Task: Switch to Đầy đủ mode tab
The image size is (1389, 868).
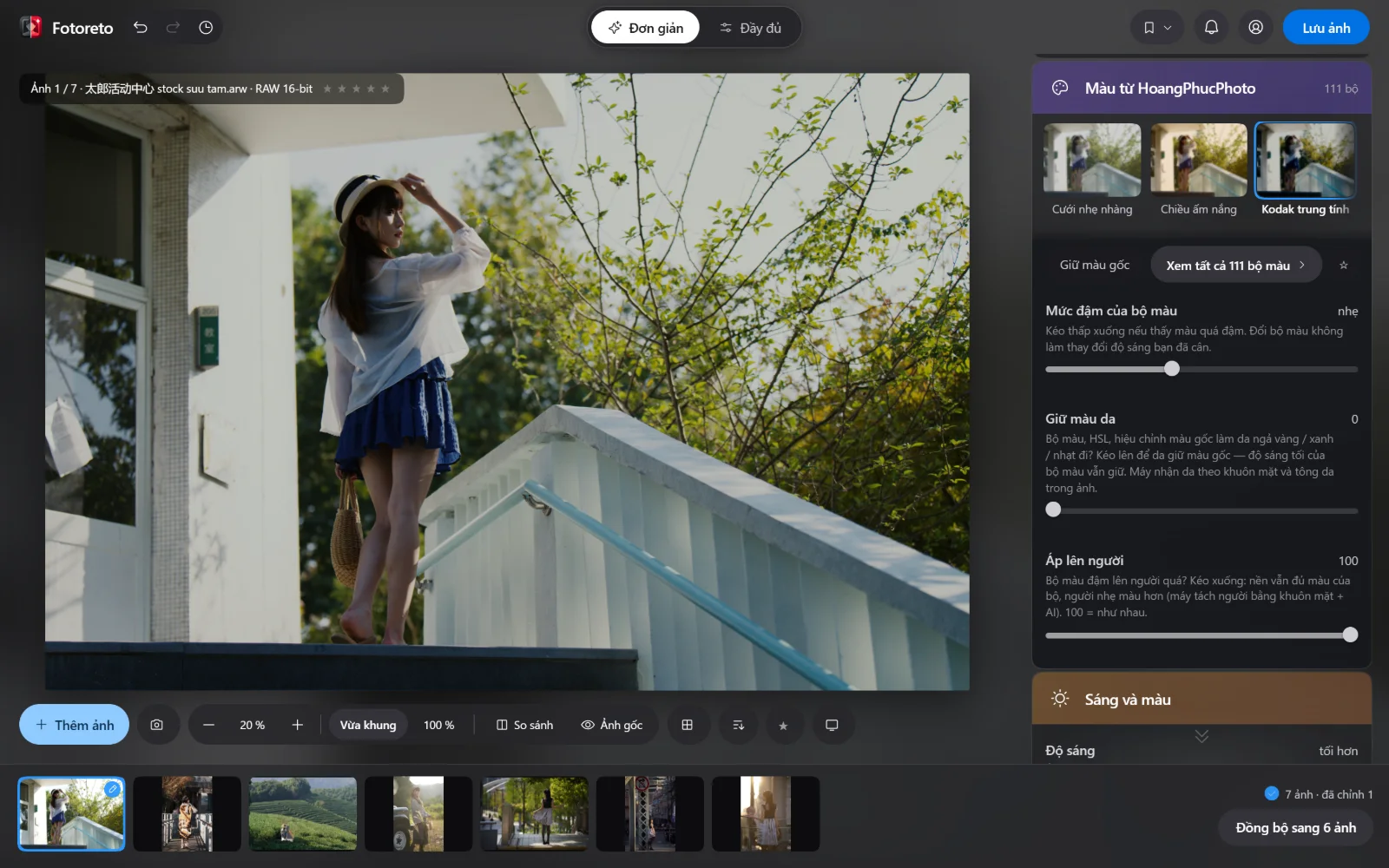Action: [x=750, y=28]
